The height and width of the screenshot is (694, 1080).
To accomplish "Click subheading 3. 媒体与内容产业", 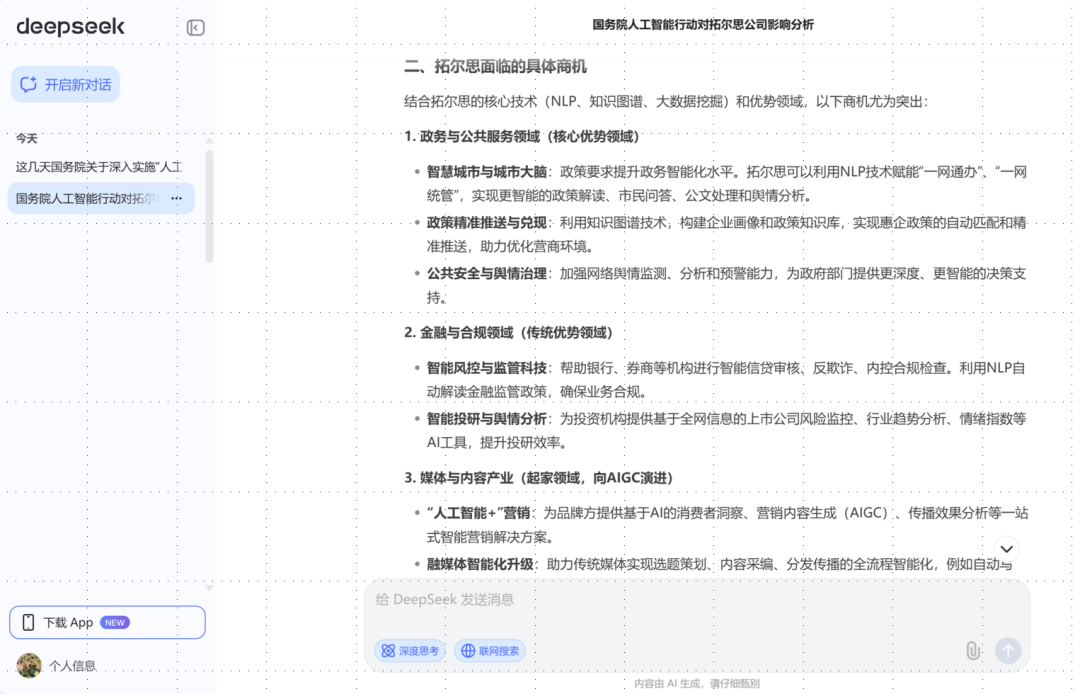I will 539,478.
